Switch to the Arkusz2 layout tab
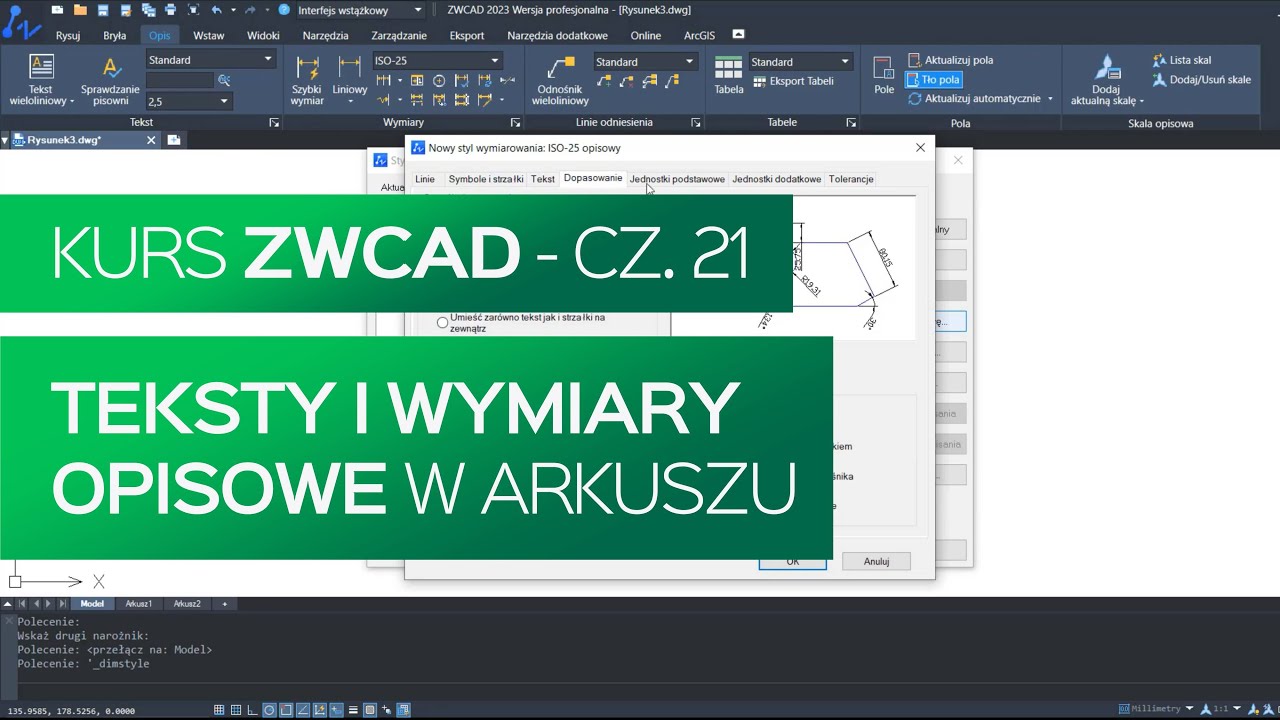This screenshot has height=720, width=1280. (187, 604)
